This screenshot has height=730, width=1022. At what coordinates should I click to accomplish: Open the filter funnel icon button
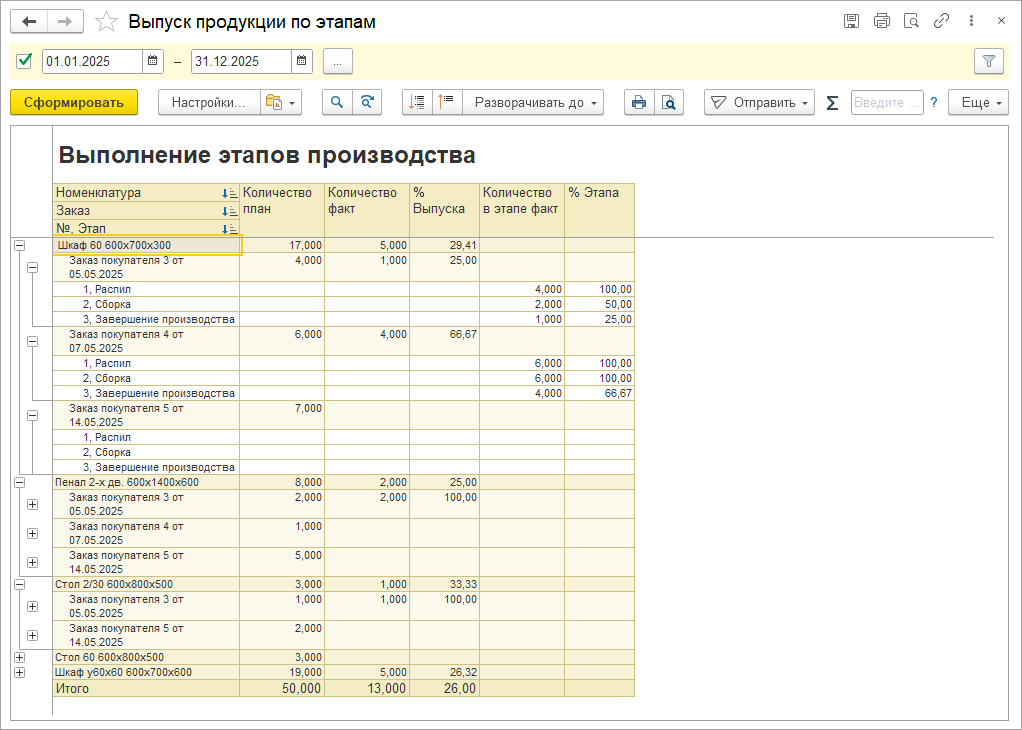point(989,61)
